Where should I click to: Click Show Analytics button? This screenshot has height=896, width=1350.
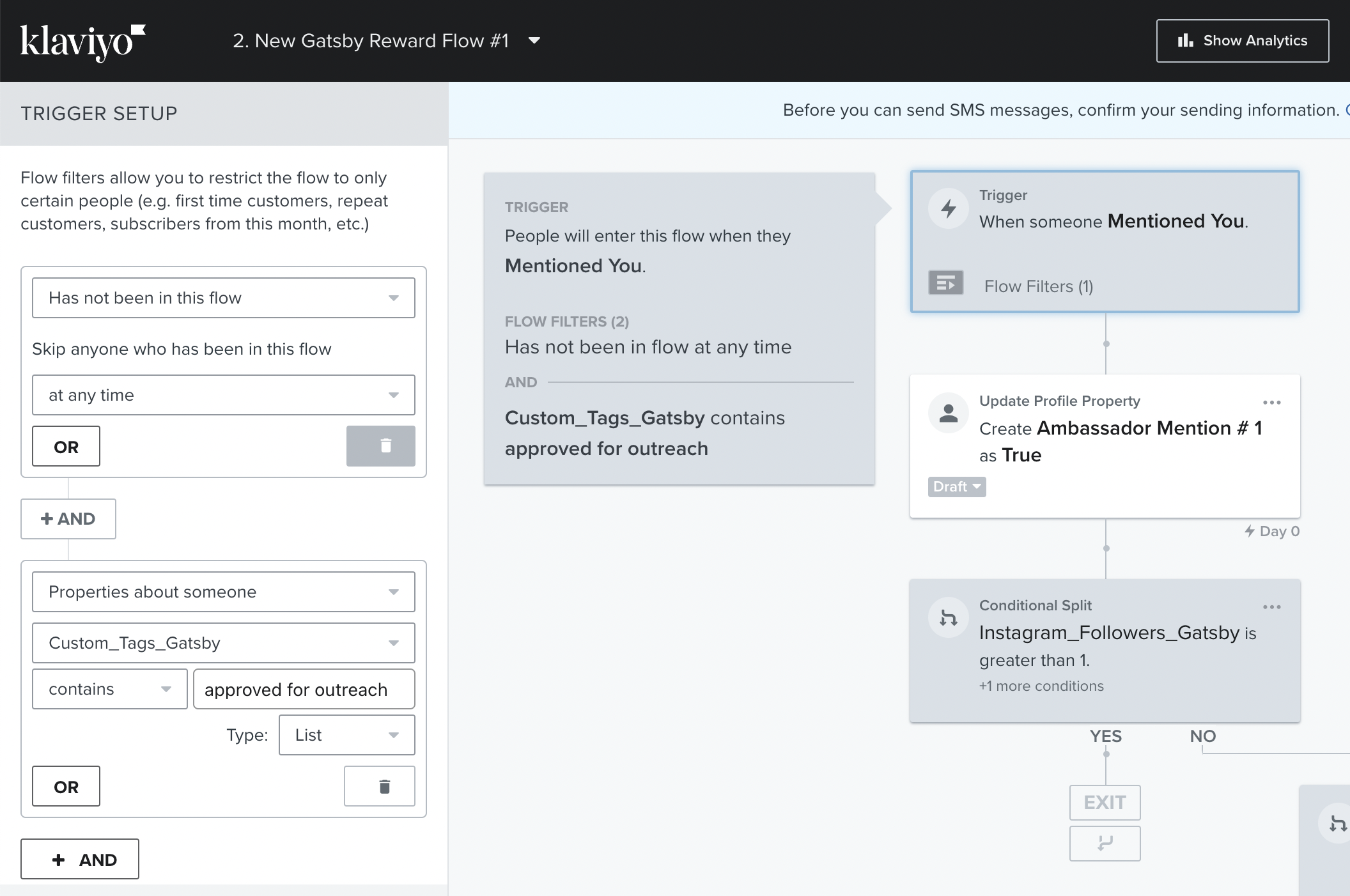coord(1242,41)
